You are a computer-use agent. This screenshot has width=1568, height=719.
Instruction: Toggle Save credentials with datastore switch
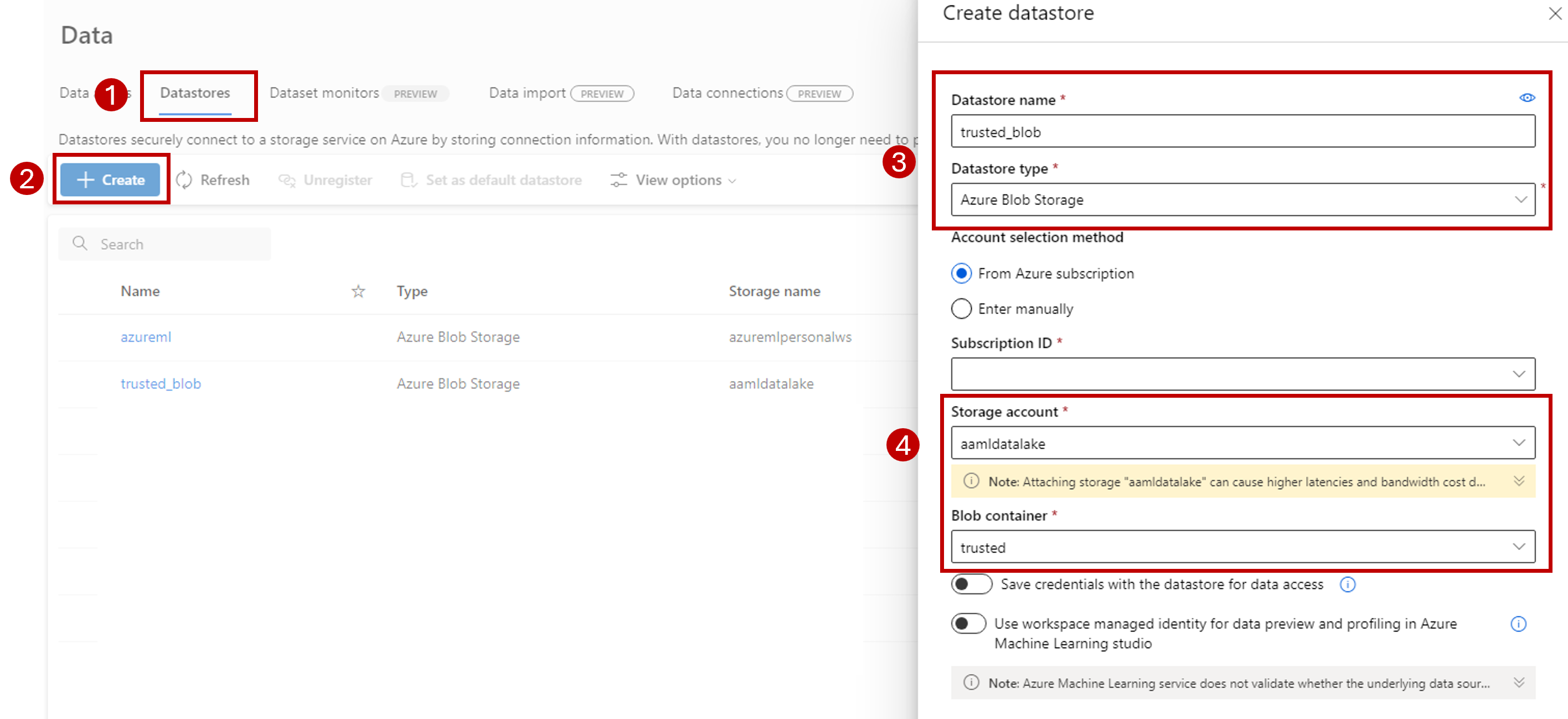click(x=969, y=585)
